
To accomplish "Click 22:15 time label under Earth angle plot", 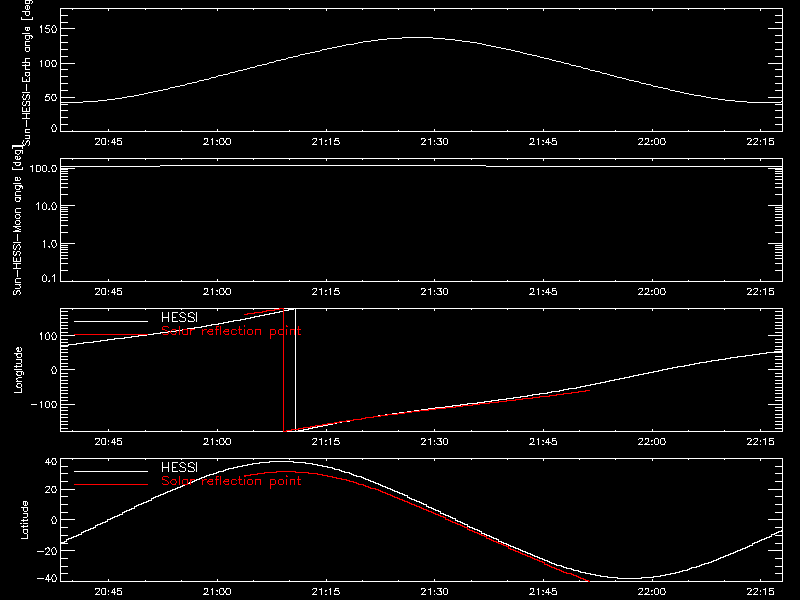I will point(760,142).
